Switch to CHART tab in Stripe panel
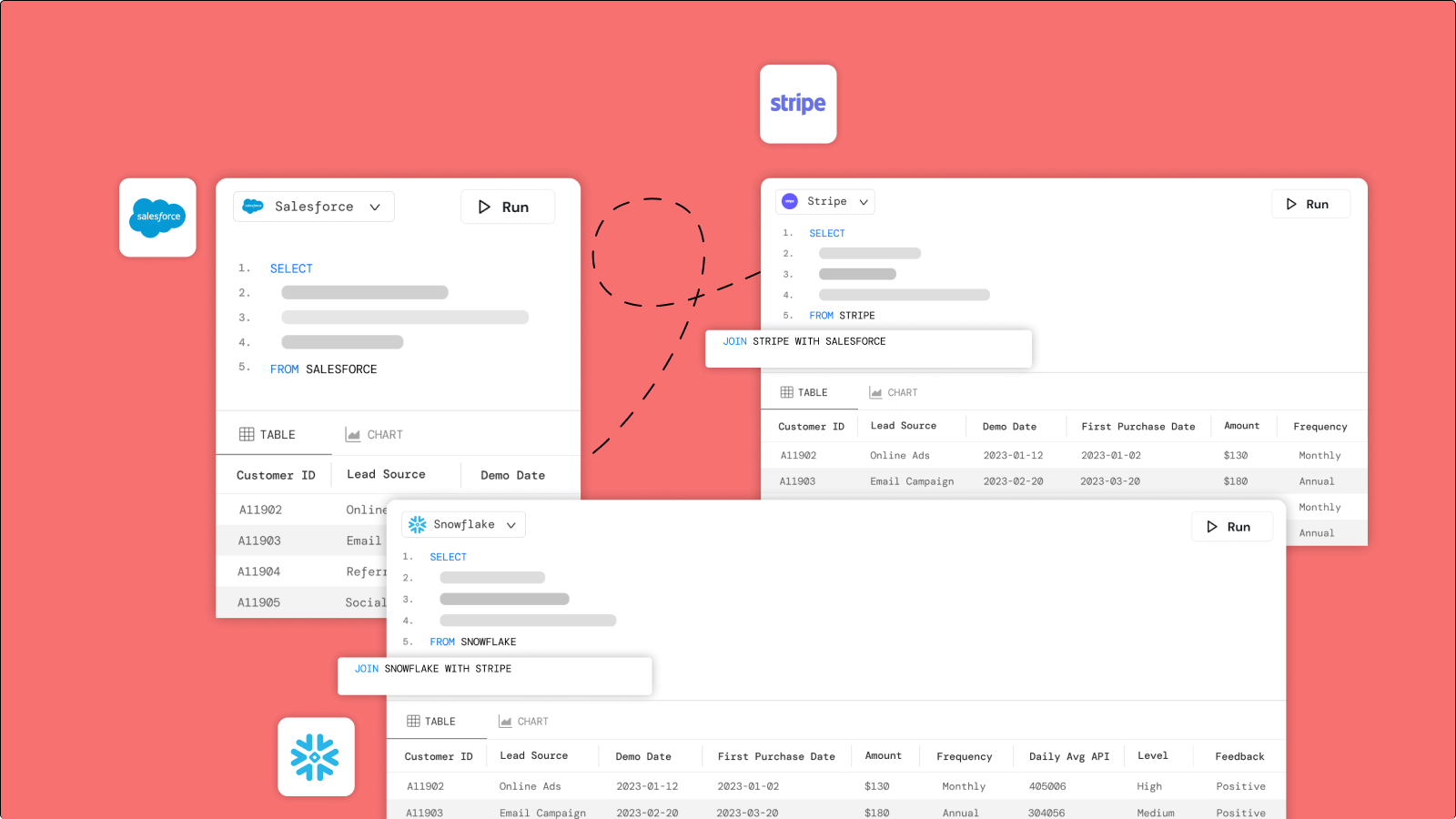 point(893,393)
